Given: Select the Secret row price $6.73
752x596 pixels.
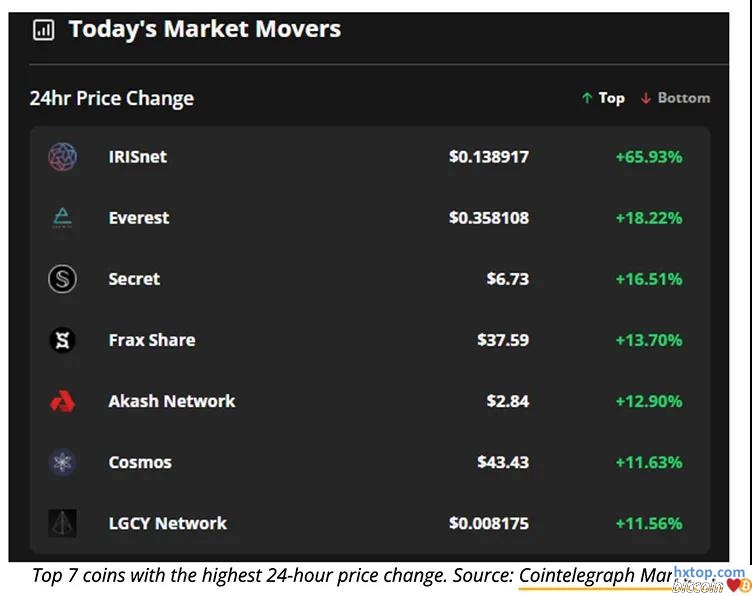Looking at the screenshot, I should tap(507, 279).
